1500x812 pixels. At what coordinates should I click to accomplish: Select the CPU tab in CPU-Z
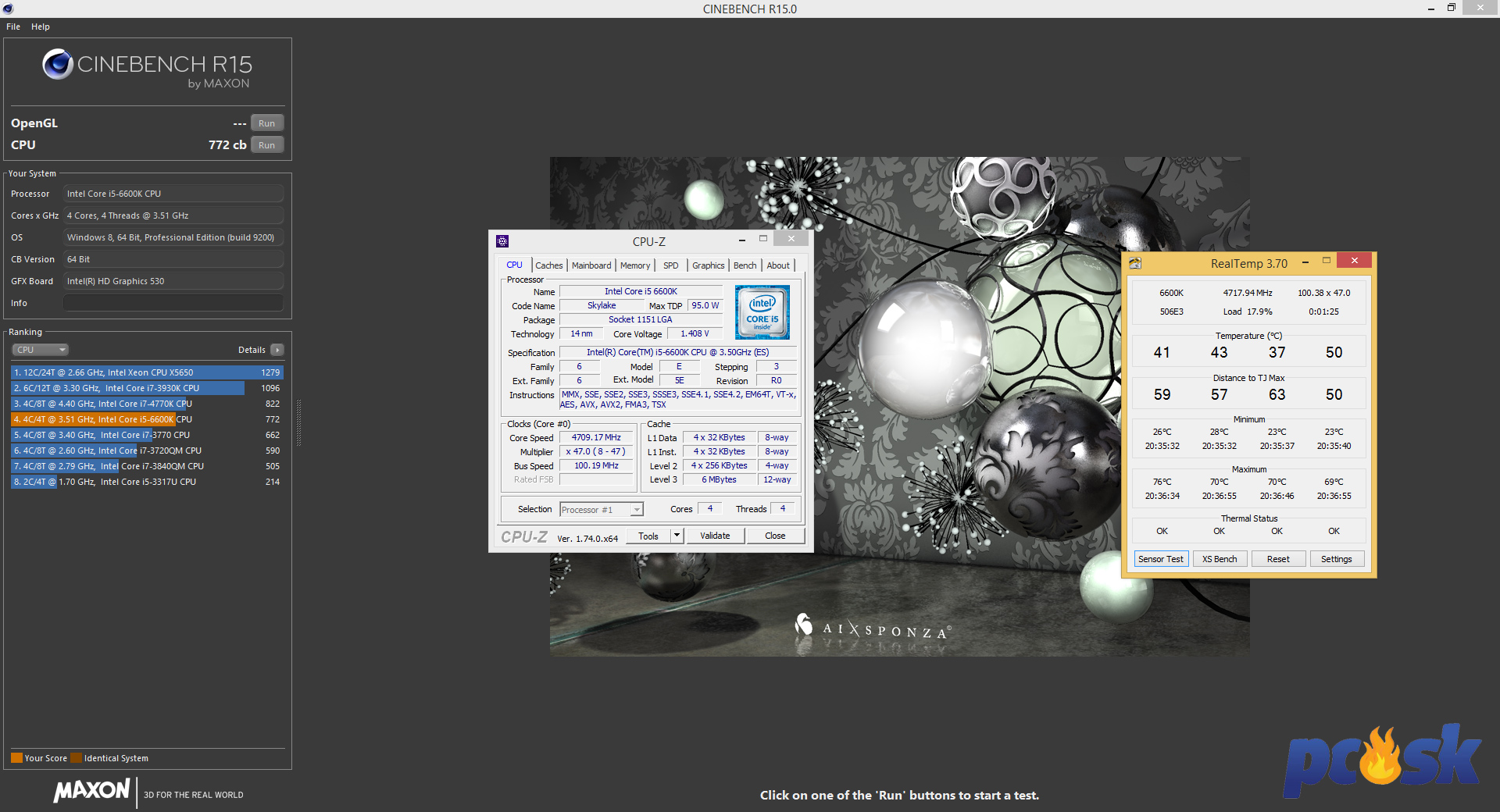(514, 265)
